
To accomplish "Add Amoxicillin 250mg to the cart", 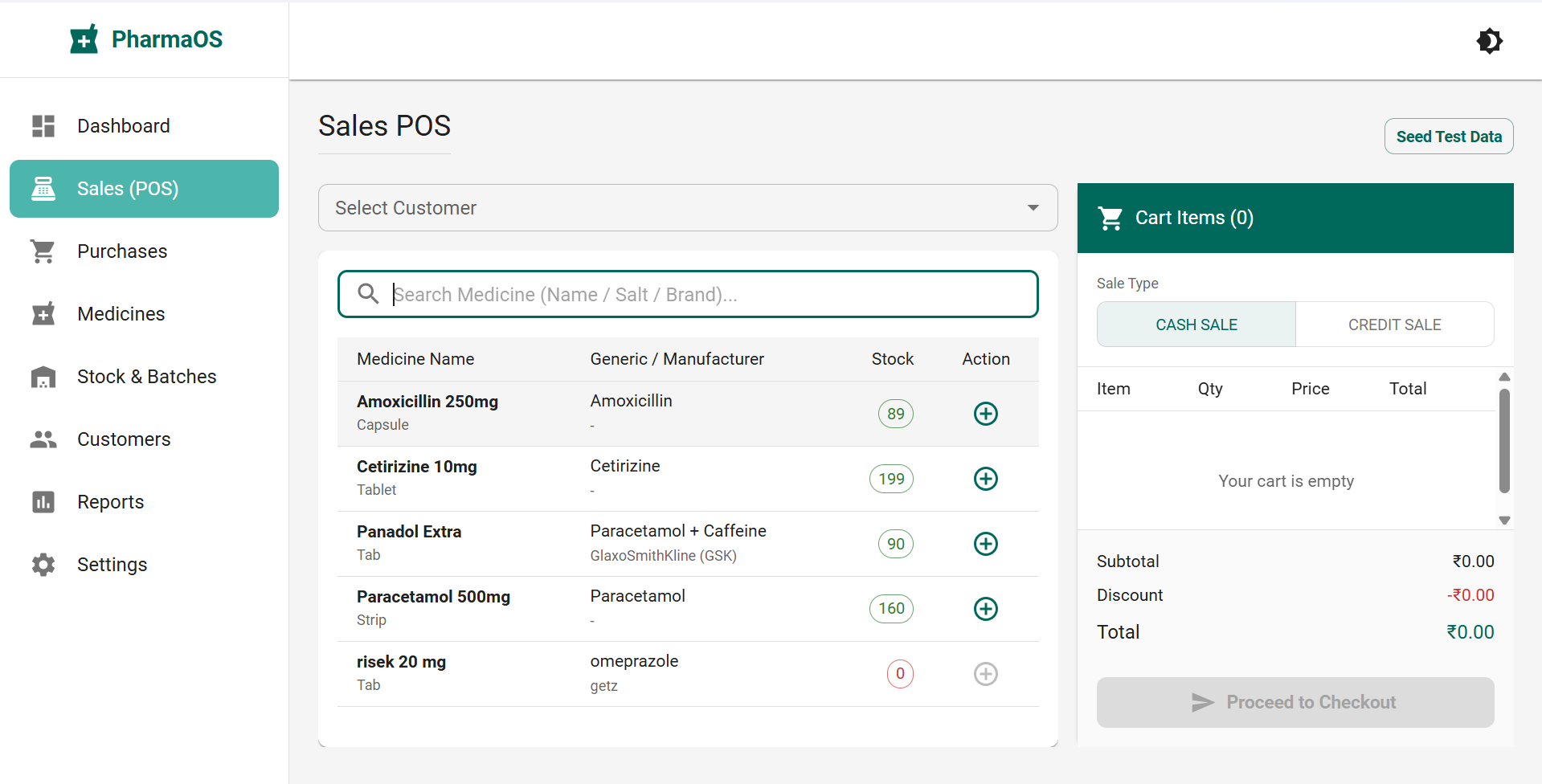I will pyautogui.click(x=985, y=414).
